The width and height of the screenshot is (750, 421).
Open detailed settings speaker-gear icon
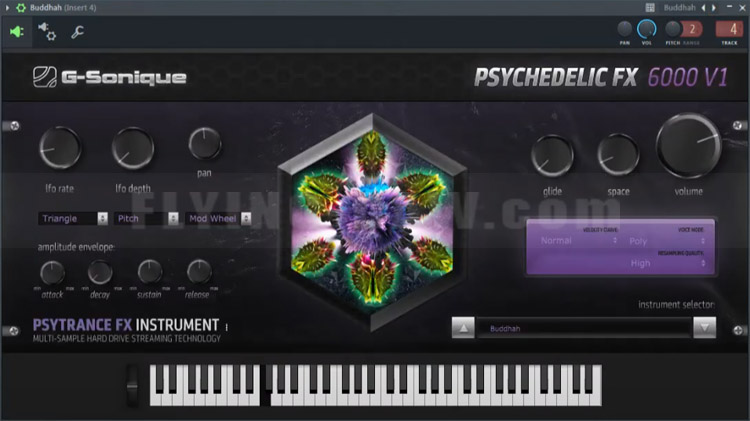tap(47, 32)
